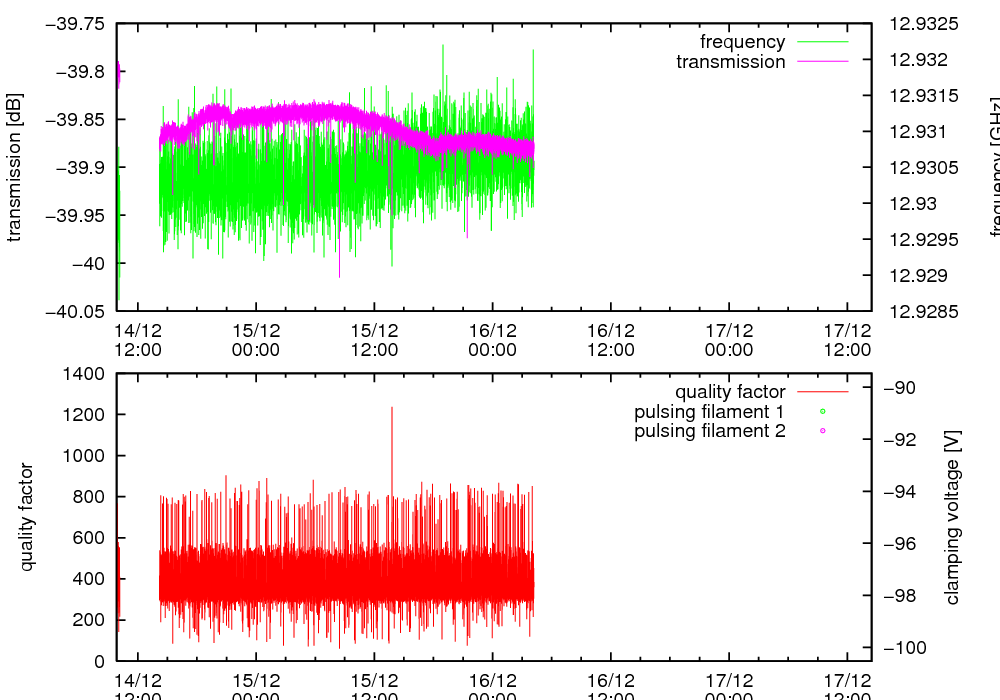This screenshot has height=700, width=1000.
Task: Click the 'frequency' legend text in top plot
Action: (x=742, y=42)
